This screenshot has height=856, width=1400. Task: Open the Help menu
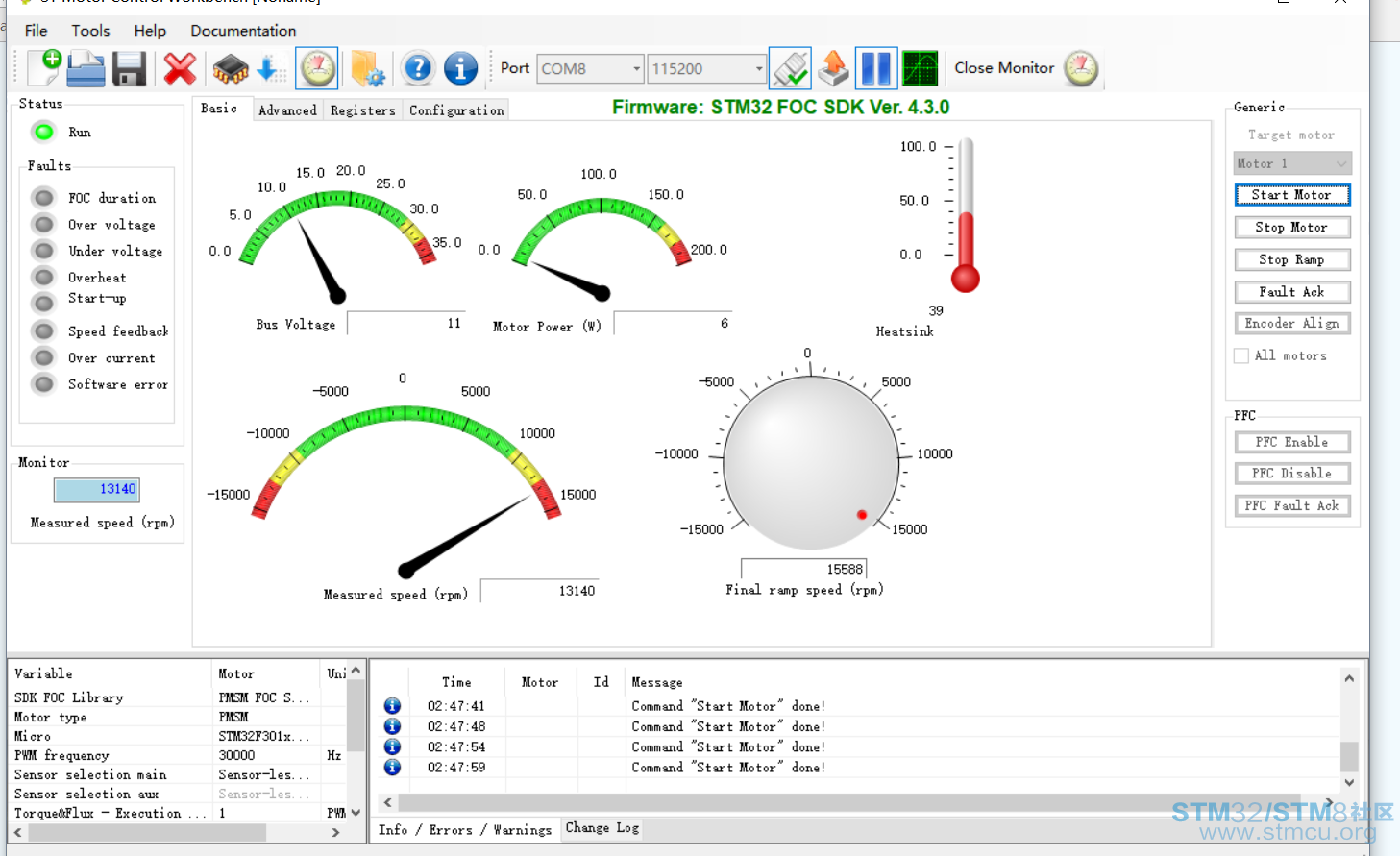tap(150, 30)
